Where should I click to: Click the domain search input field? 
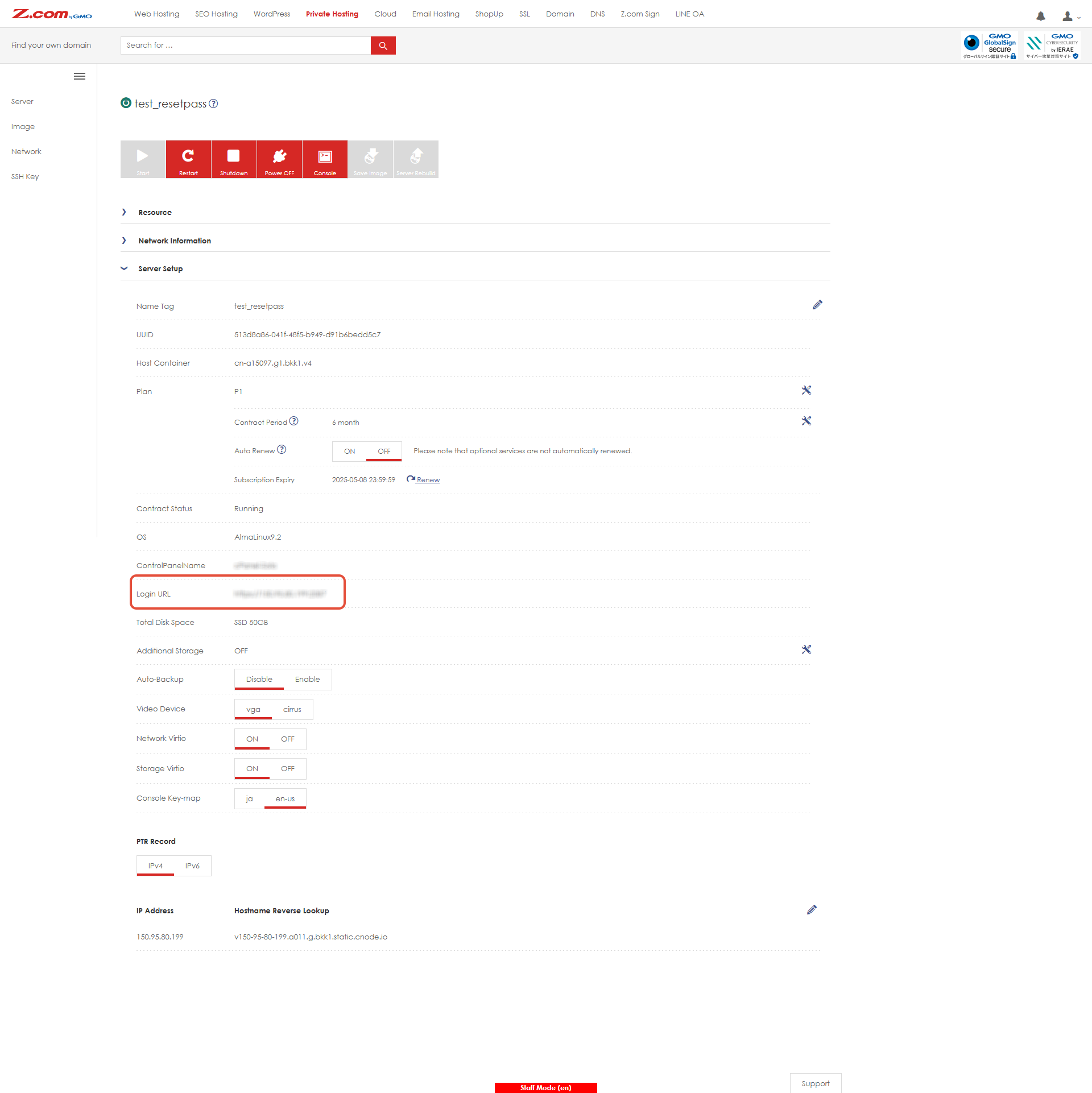(x=245, y=45)
